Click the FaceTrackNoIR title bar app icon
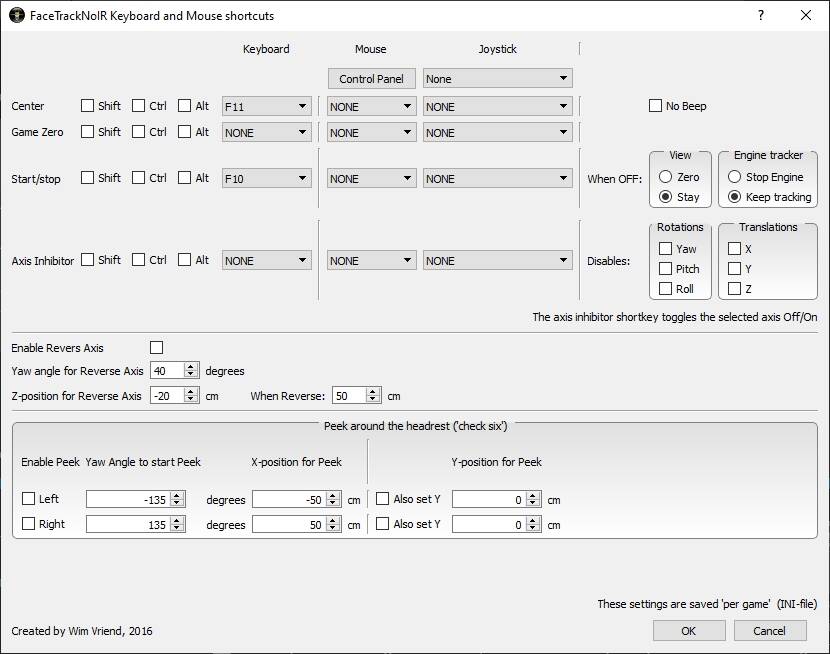Viewport: 830px width, 654px height. coord(17,15)
